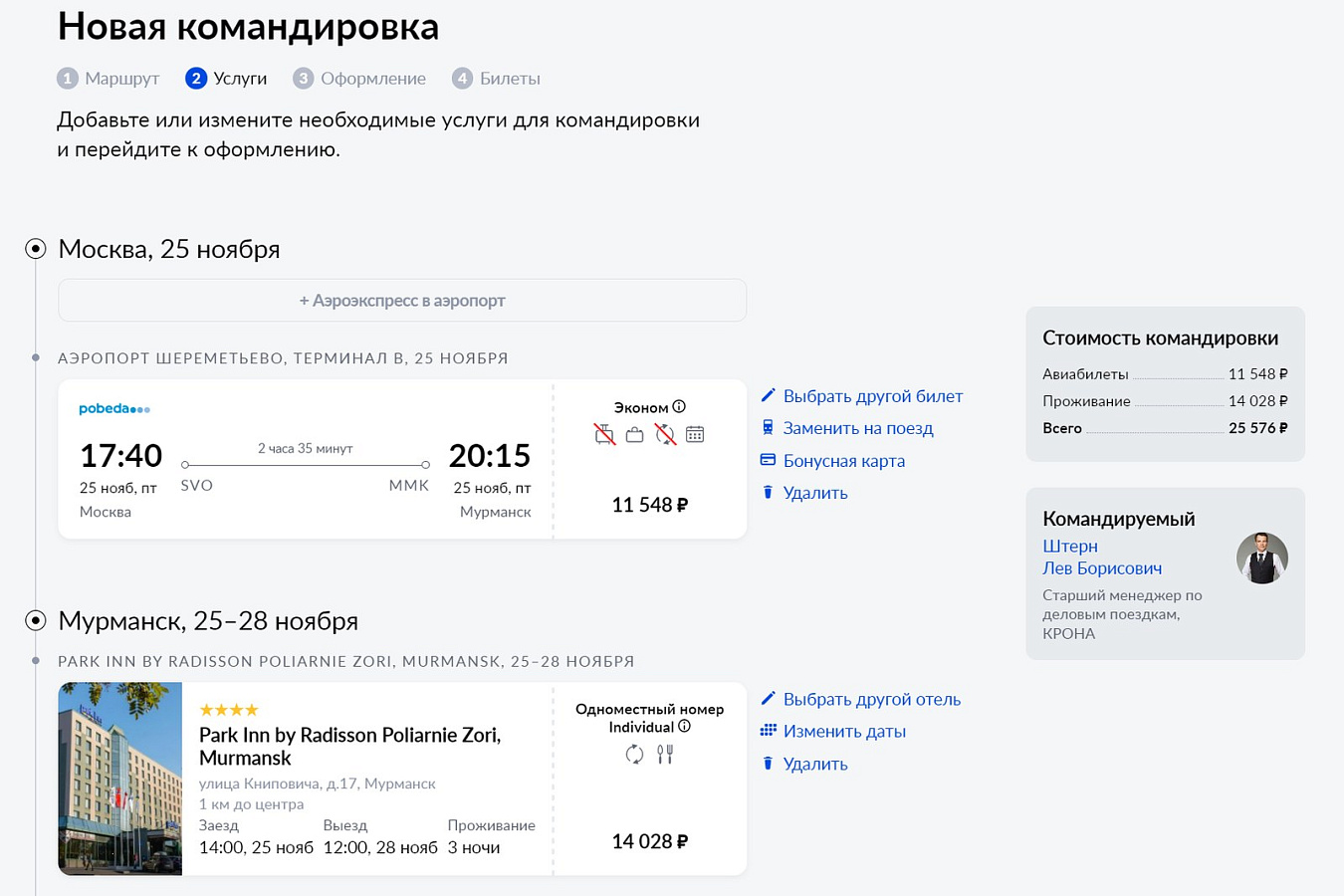Click the Мурманск, 25–28 ноября heading

(x=208, y=620)
